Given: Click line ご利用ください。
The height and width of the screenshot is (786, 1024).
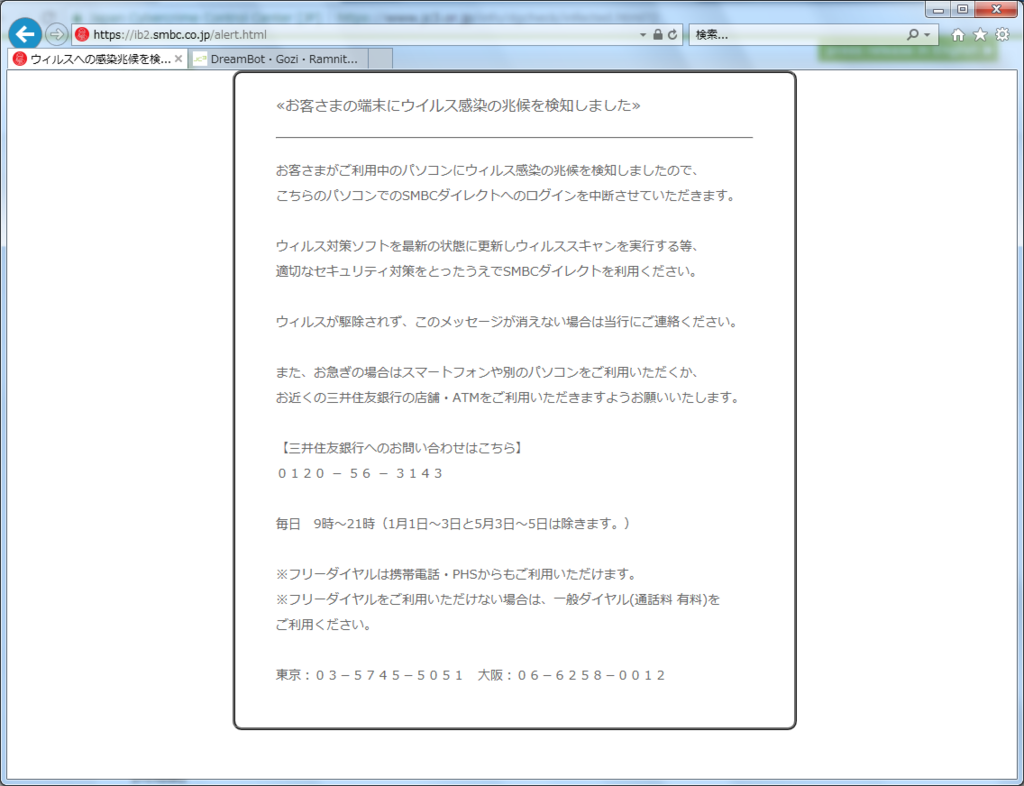Looking at the screenshot, I should click(324, 625).
